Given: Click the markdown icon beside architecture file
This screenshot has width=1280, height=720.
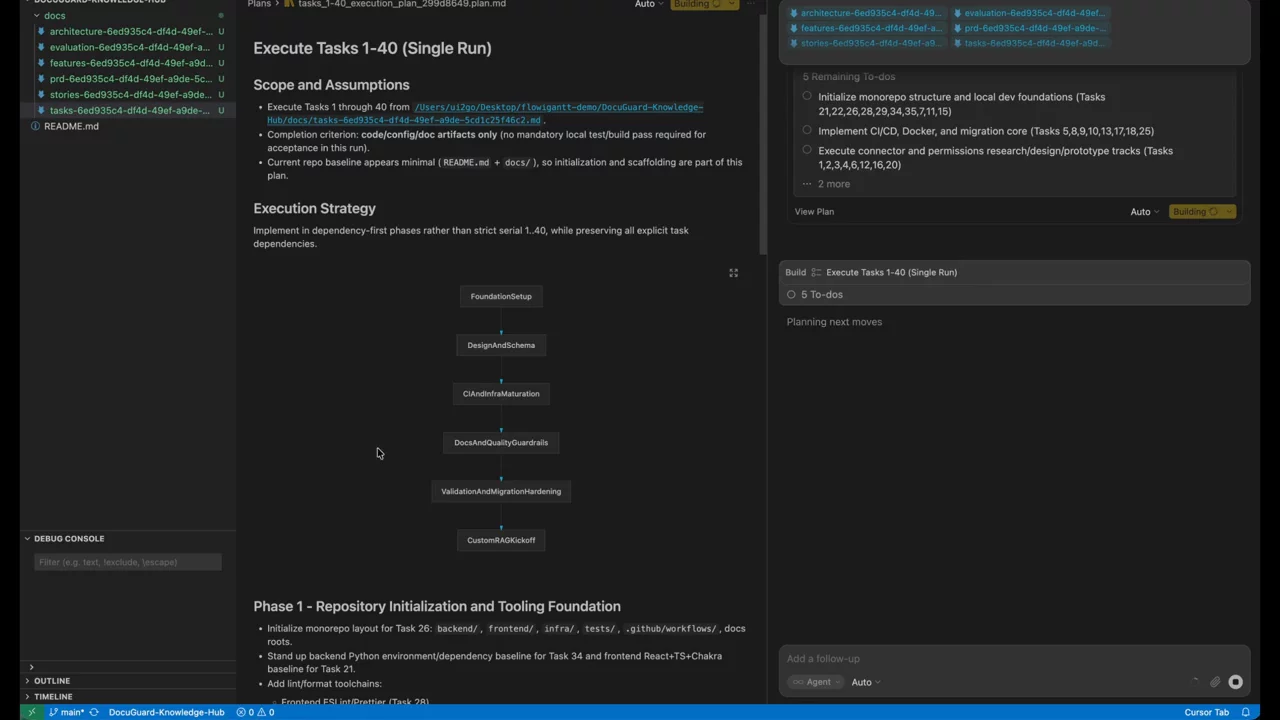Looking at the screenshot, I should [x=42, y=31].
